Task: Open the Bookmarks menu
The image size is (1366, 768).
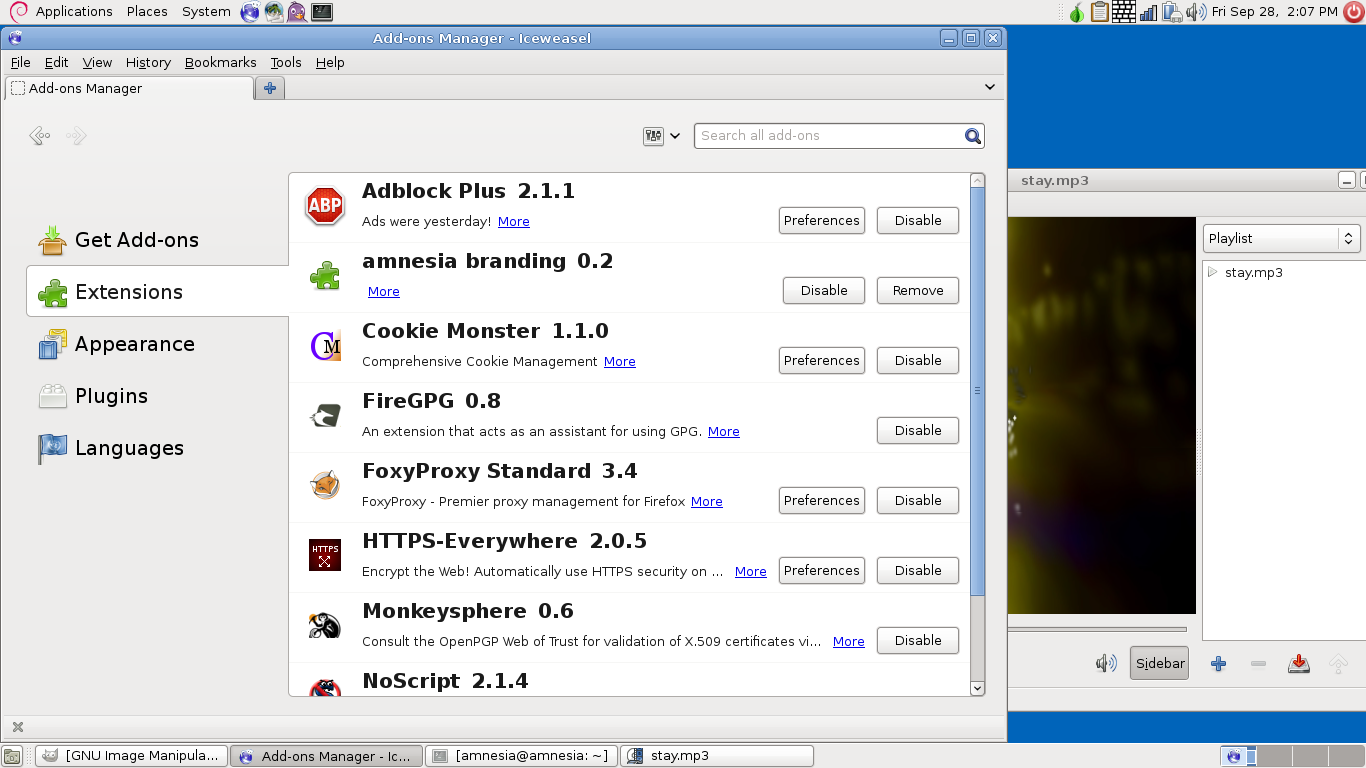Action: (220, 62)
